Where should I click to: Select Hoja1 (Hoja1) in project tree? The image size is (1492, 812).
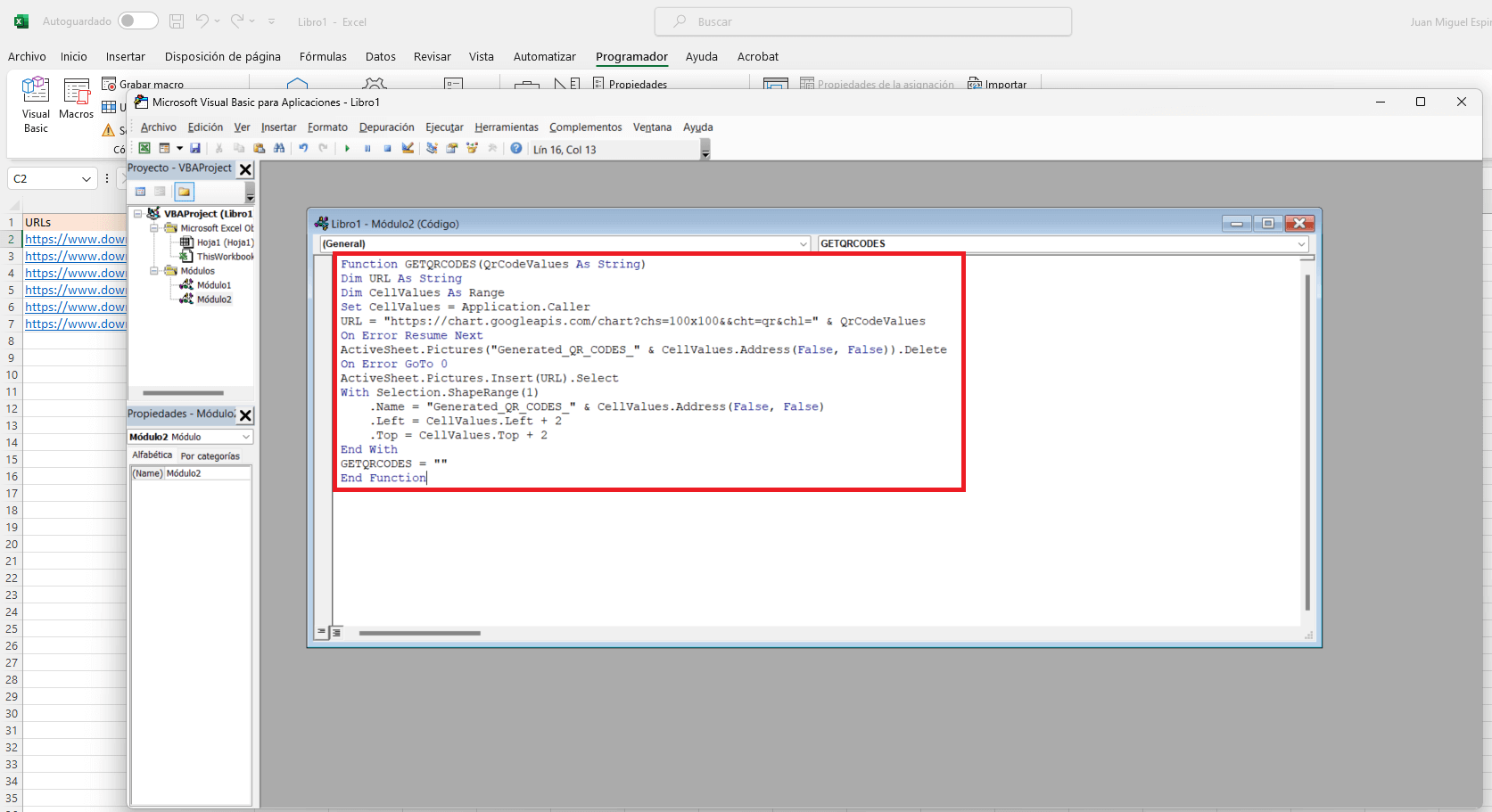tap(217, 242)
